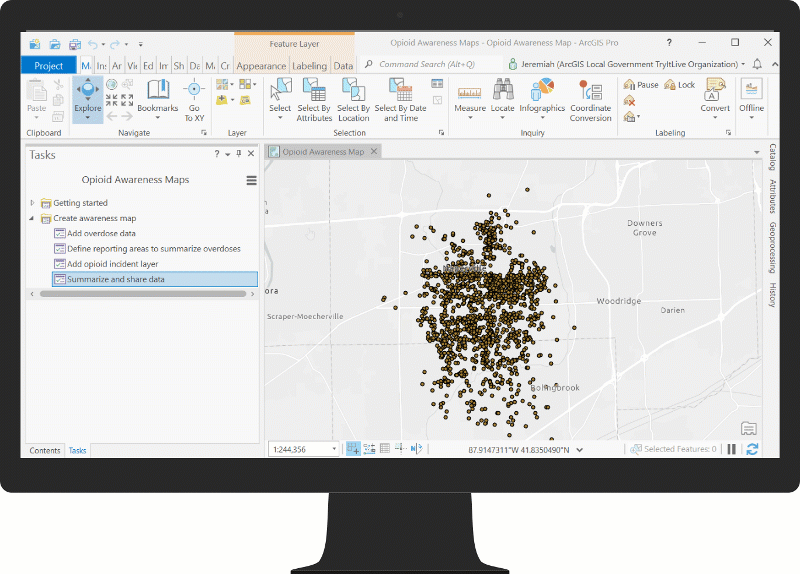Pause map drawing
Viewport: 800px width, 574px height.
click(x=731, y=449)
